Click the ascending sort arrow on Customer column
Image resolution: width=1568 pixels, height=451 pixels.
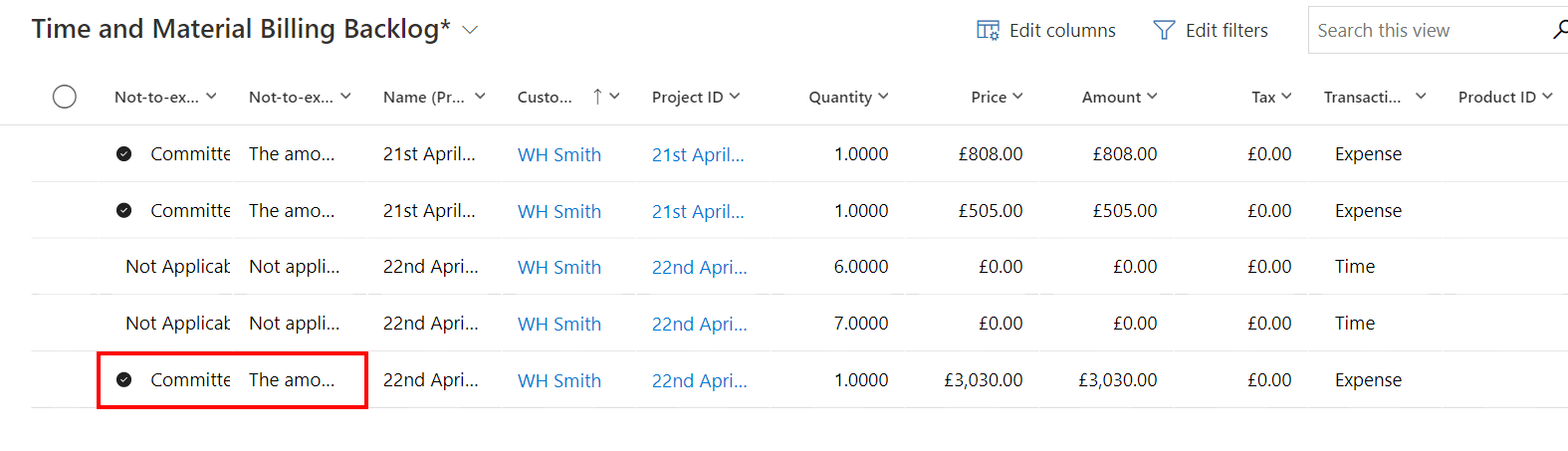(597, 97)
